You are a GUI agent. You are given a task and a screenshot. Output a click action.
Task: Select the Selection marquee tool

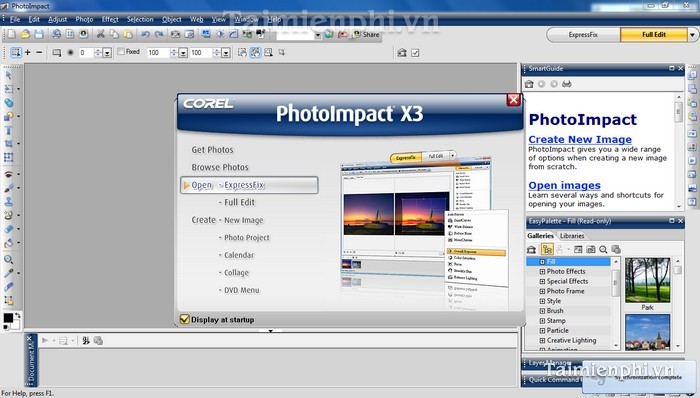[x=8, y=89]
